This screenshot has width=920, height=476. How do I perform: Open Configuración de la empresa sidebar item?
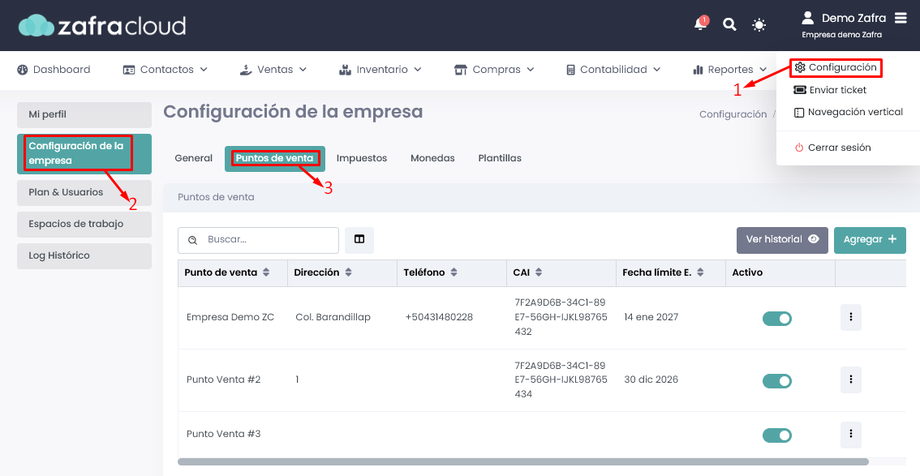tap(84, 154)
